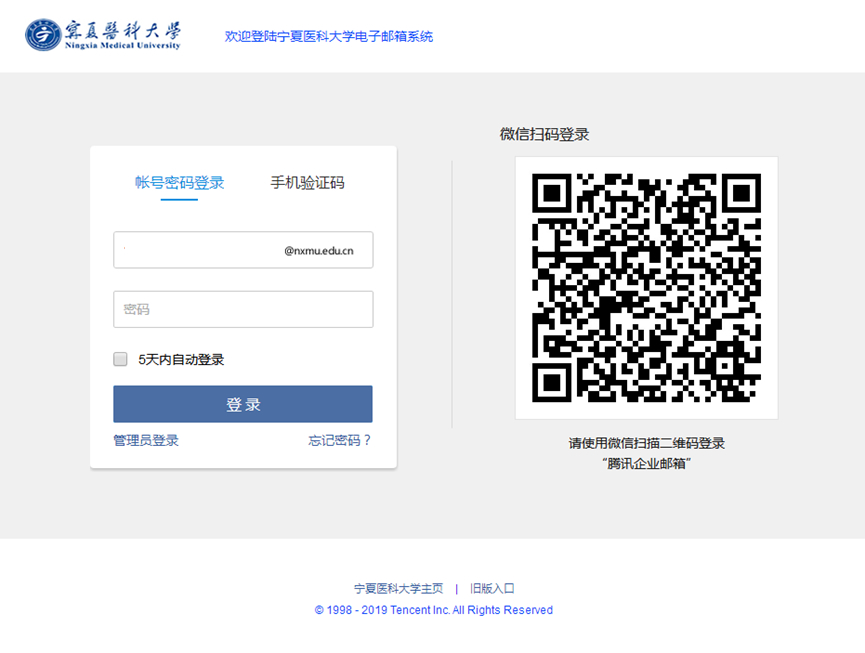Click the Ningxia Medical University logo
This screenshot has width=865, height=653.
point(103,35)
